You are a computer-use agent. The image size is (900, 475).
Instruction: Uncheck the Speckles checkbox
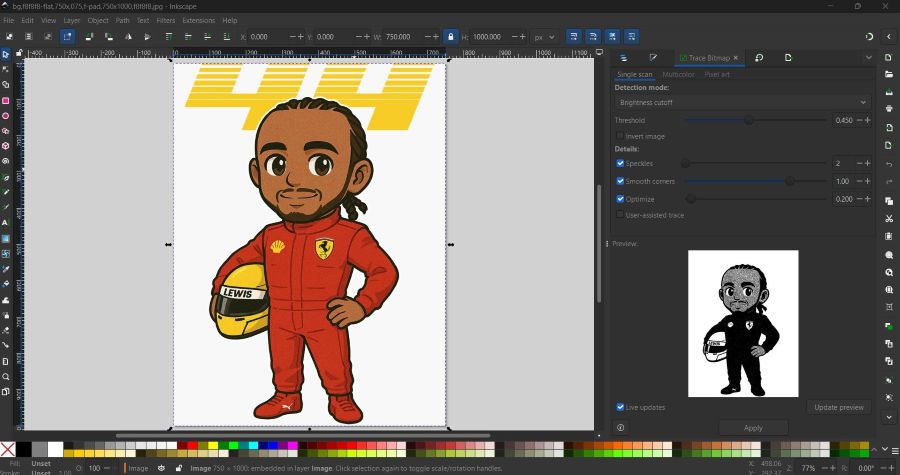coord(620,163)
